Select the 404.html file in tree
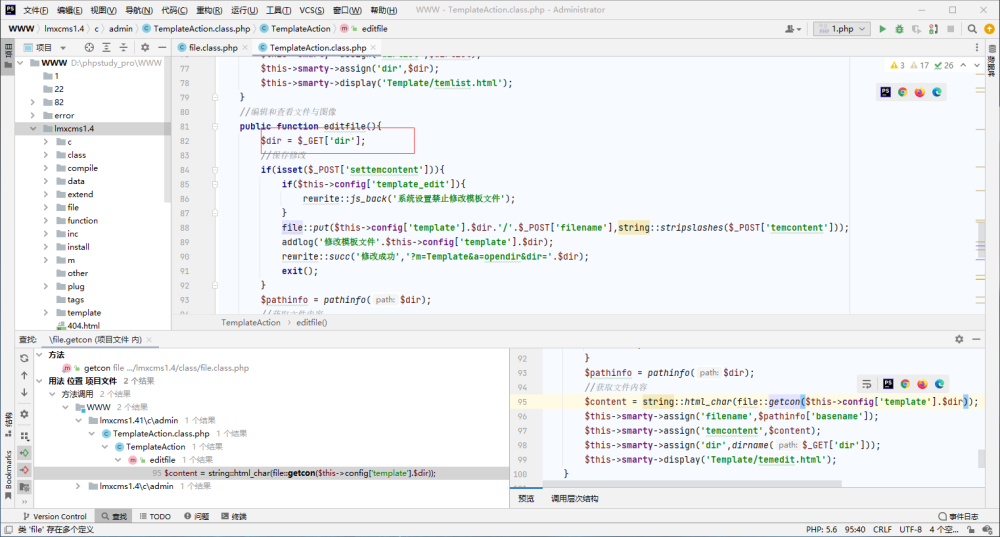 pos(84,325)
